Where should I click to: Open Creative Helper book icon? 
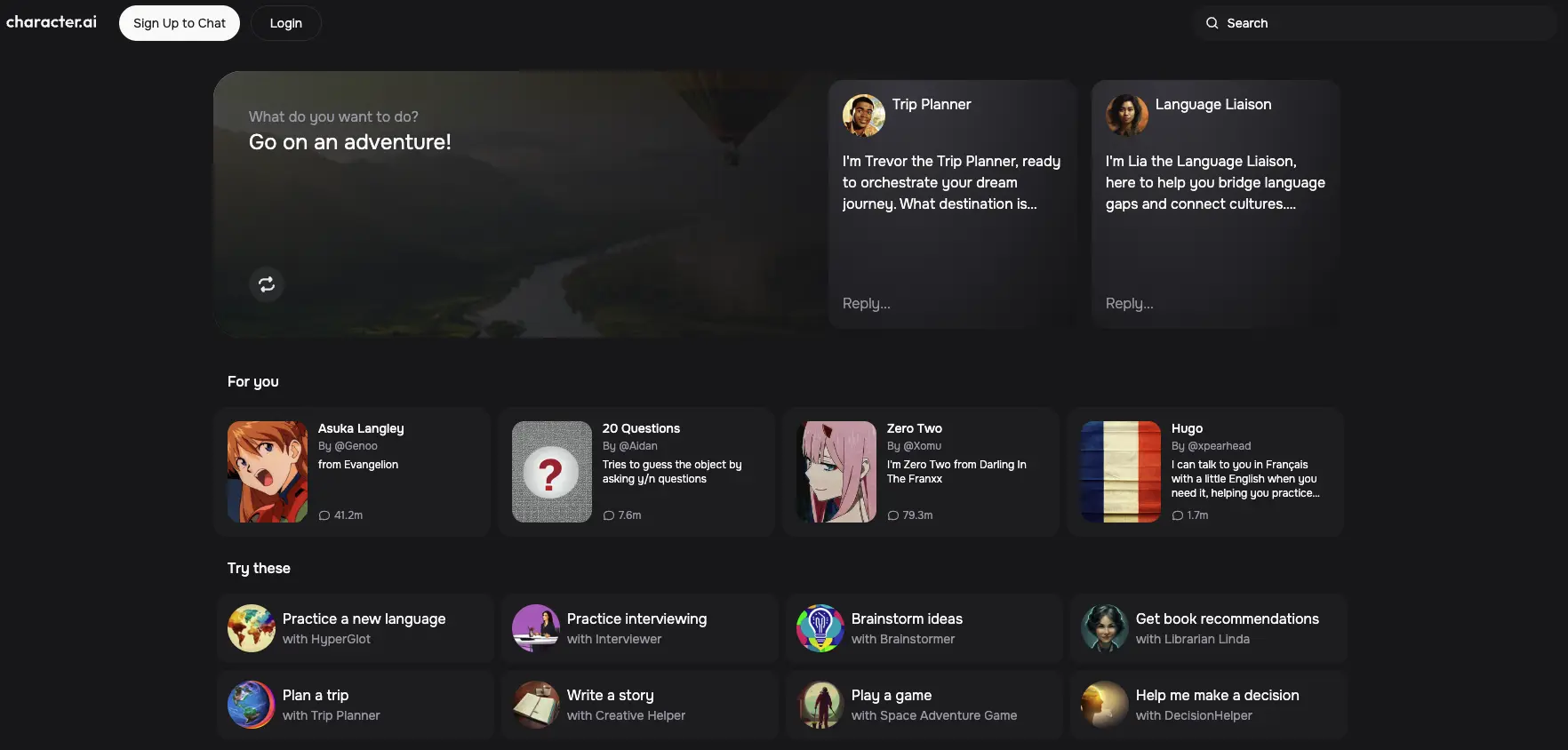pyautogui.click(x=536, y=705)
